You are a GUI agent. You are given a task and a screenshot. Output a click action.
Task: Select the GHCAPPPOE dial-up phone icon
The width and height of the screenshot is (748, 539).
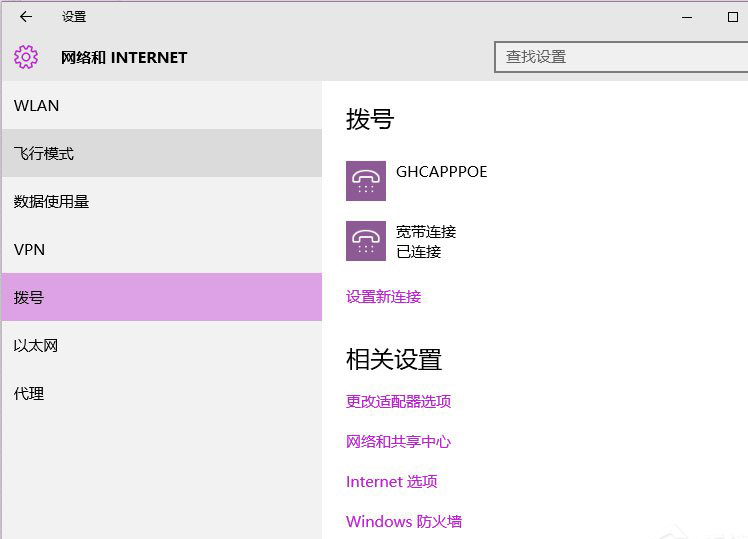[366, 181]
